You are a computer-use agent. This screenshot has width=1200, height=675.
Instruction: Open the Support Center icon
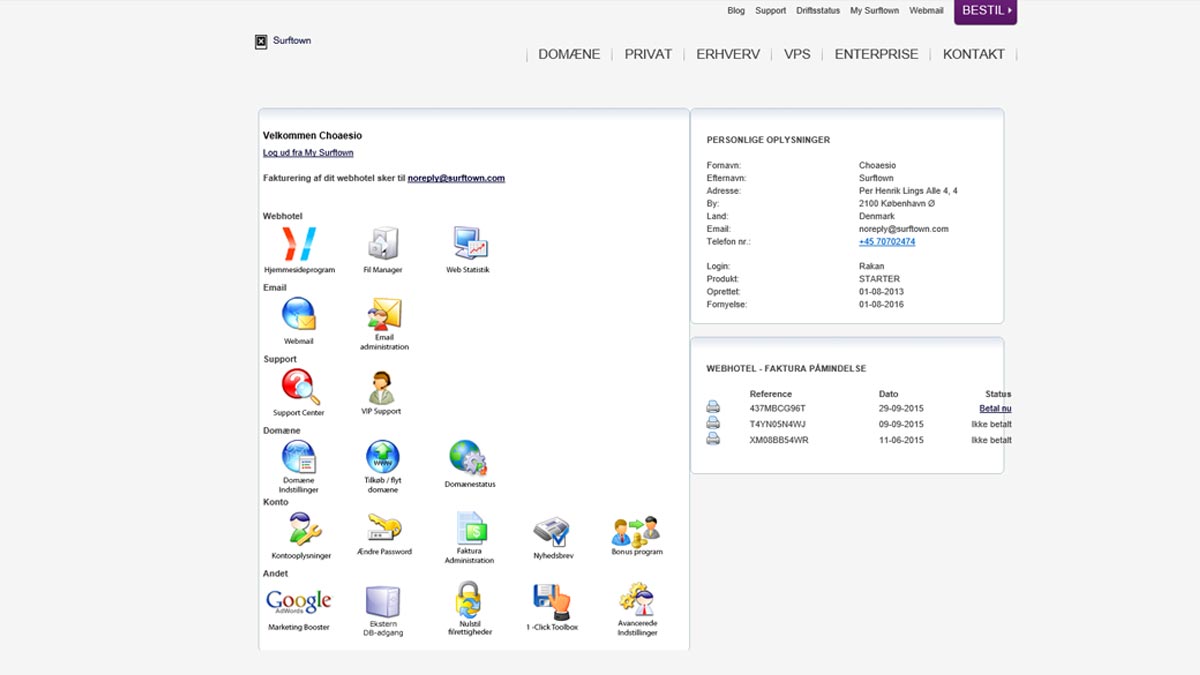[299, 387]
